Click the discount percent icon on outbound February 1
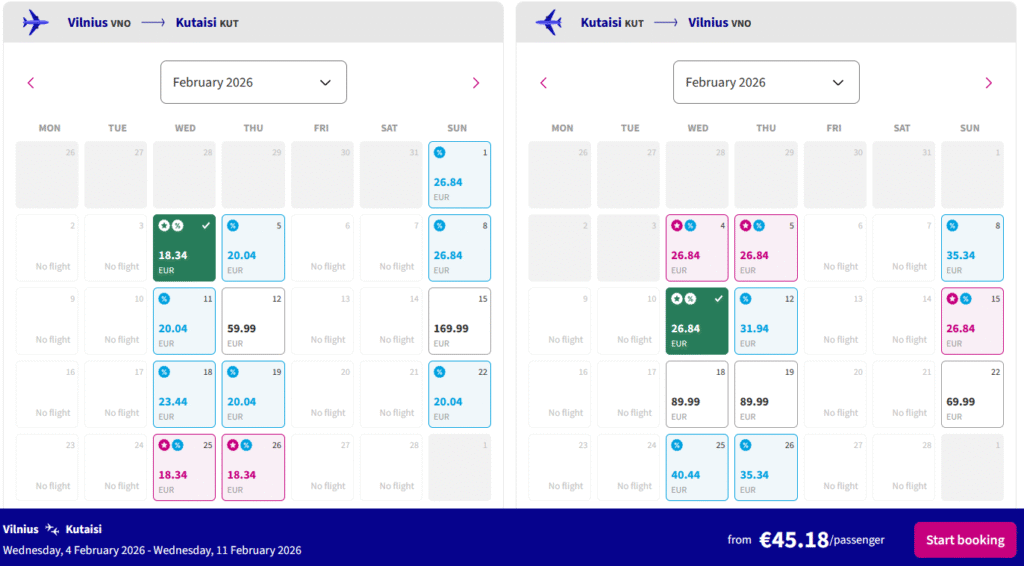The height and width of the screenshot is (566, 1024). pyautogui.click(x=440, y=153)
